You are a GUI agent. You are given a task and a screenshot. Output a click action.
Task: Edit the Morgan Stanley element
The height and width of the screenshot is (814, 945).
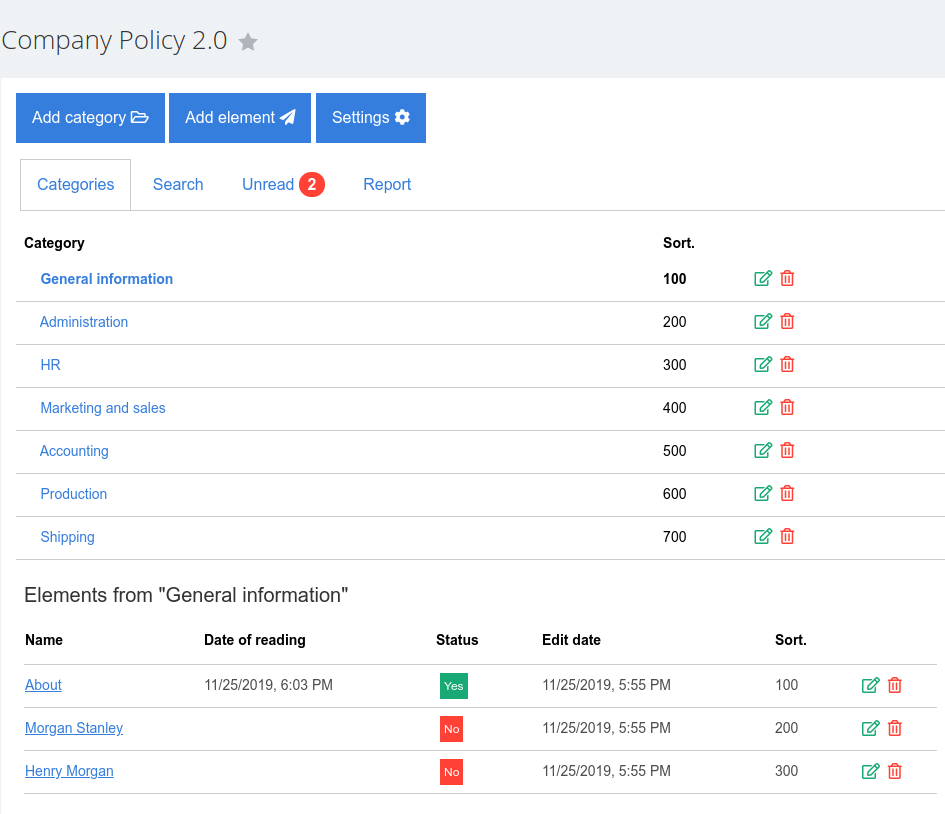point(871,728)
